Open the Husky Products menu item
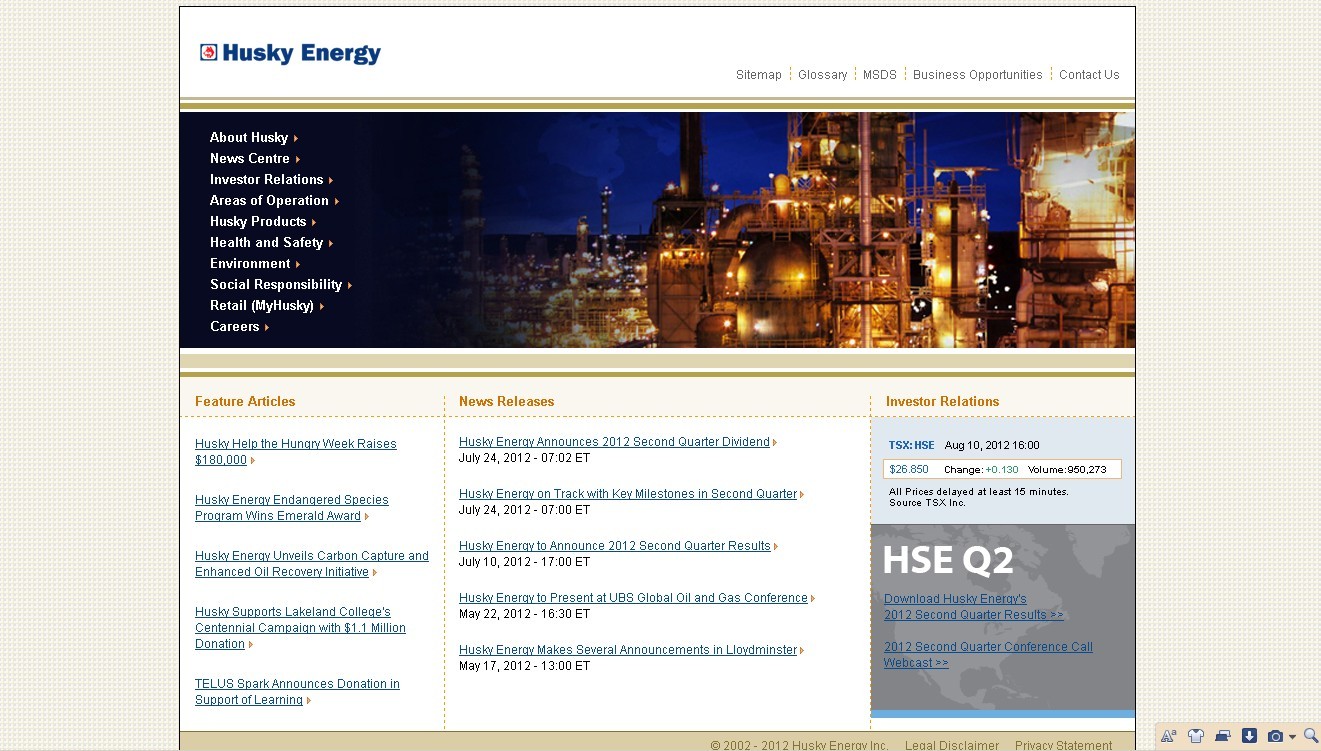 click(x=258, y=222)
